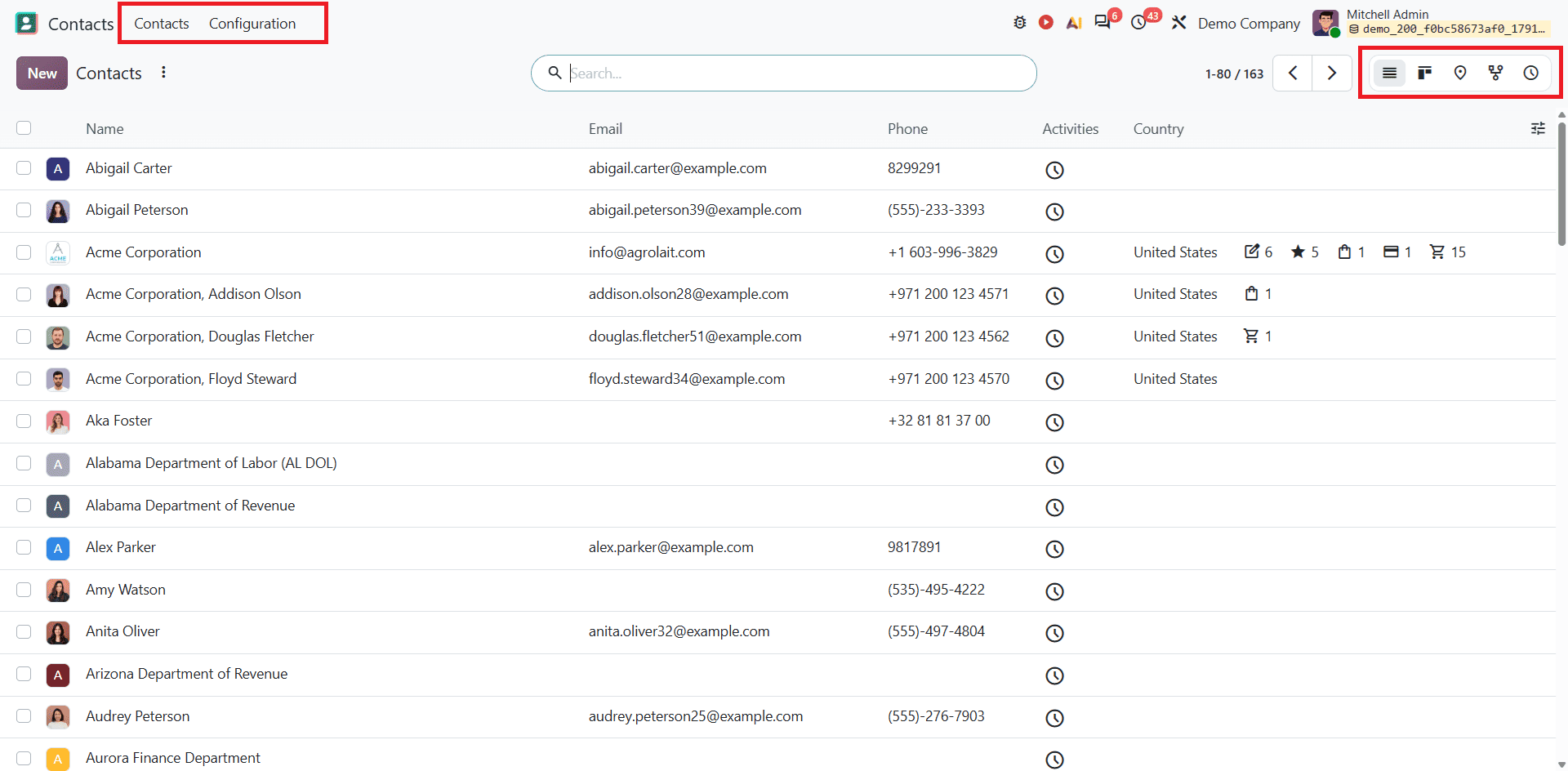Open Mitchell Admin user menu
The height and width of the screenshot is (771, 1568).
click(x=1431, y=22)
